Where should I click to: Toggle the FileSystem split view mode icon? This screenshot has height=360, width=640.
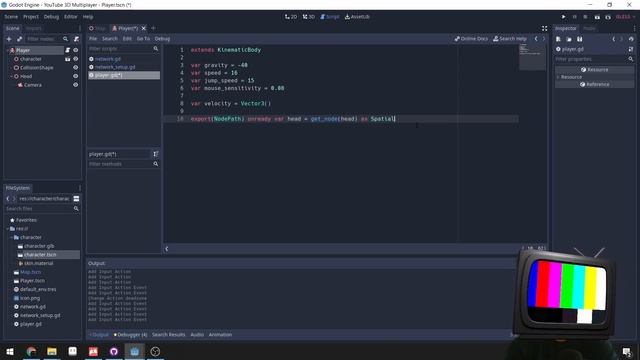pos(76,199)
